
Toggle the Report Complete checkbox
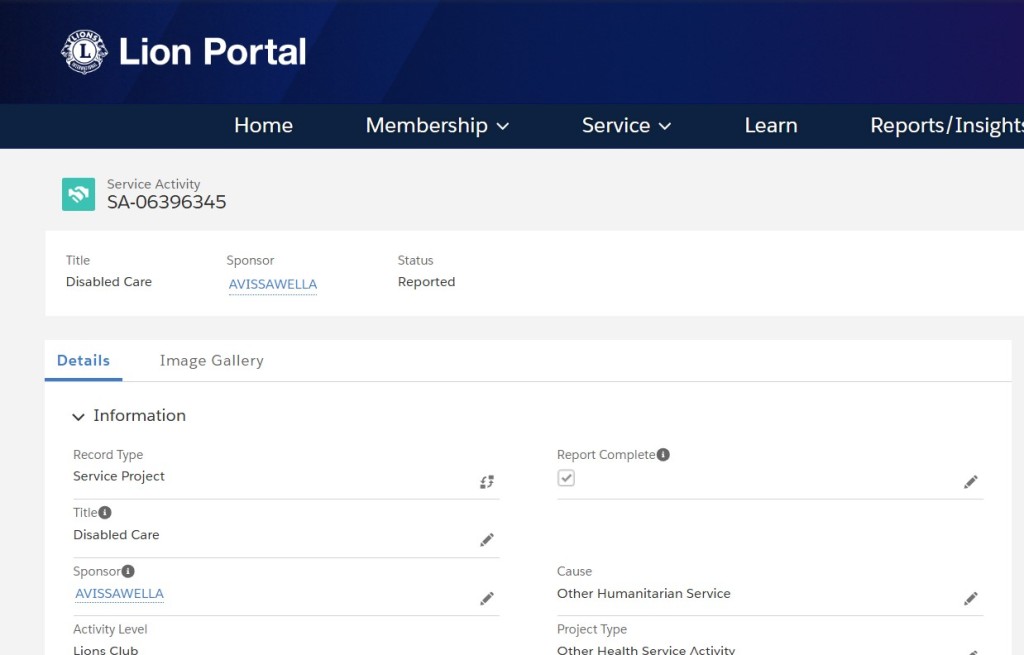coord(566,478)
